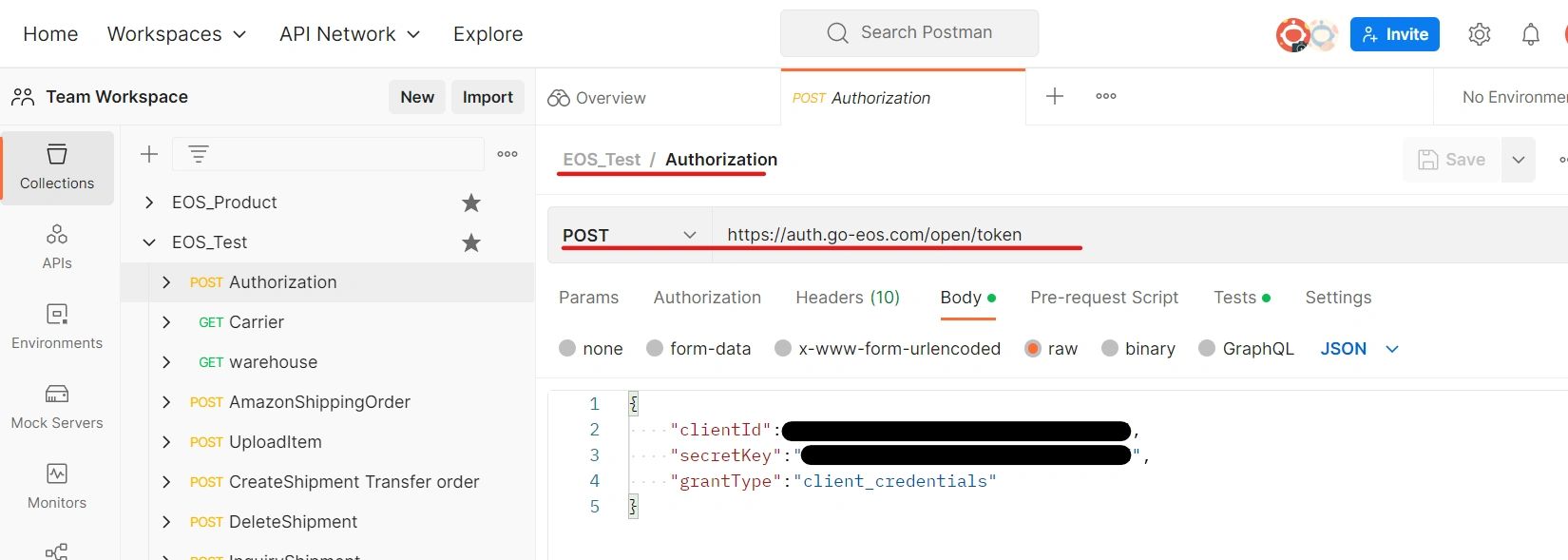Open the Flows icon below Monitors
The width and height of the screenshot is (1568, 560).
pyautogui.click(x=57, y=550)
